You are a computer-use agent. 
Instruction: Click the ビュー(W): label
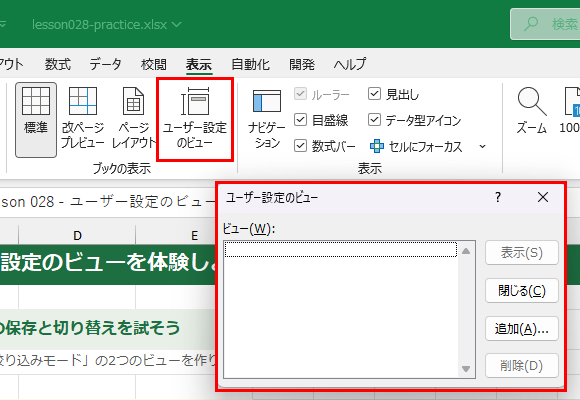249,229
